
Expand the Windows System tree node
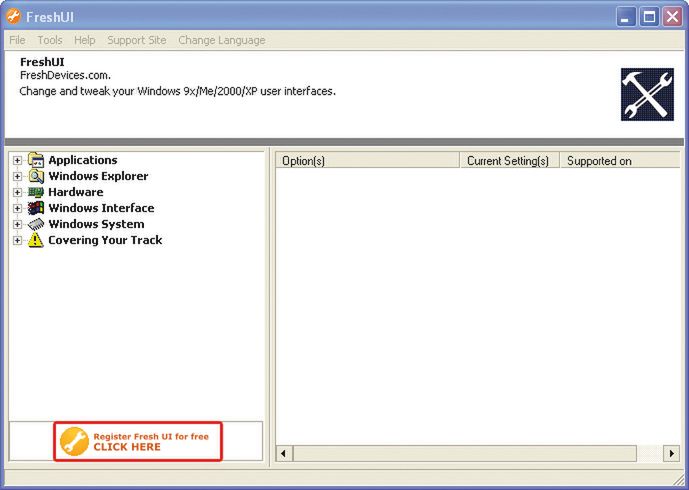pos(17,225)
